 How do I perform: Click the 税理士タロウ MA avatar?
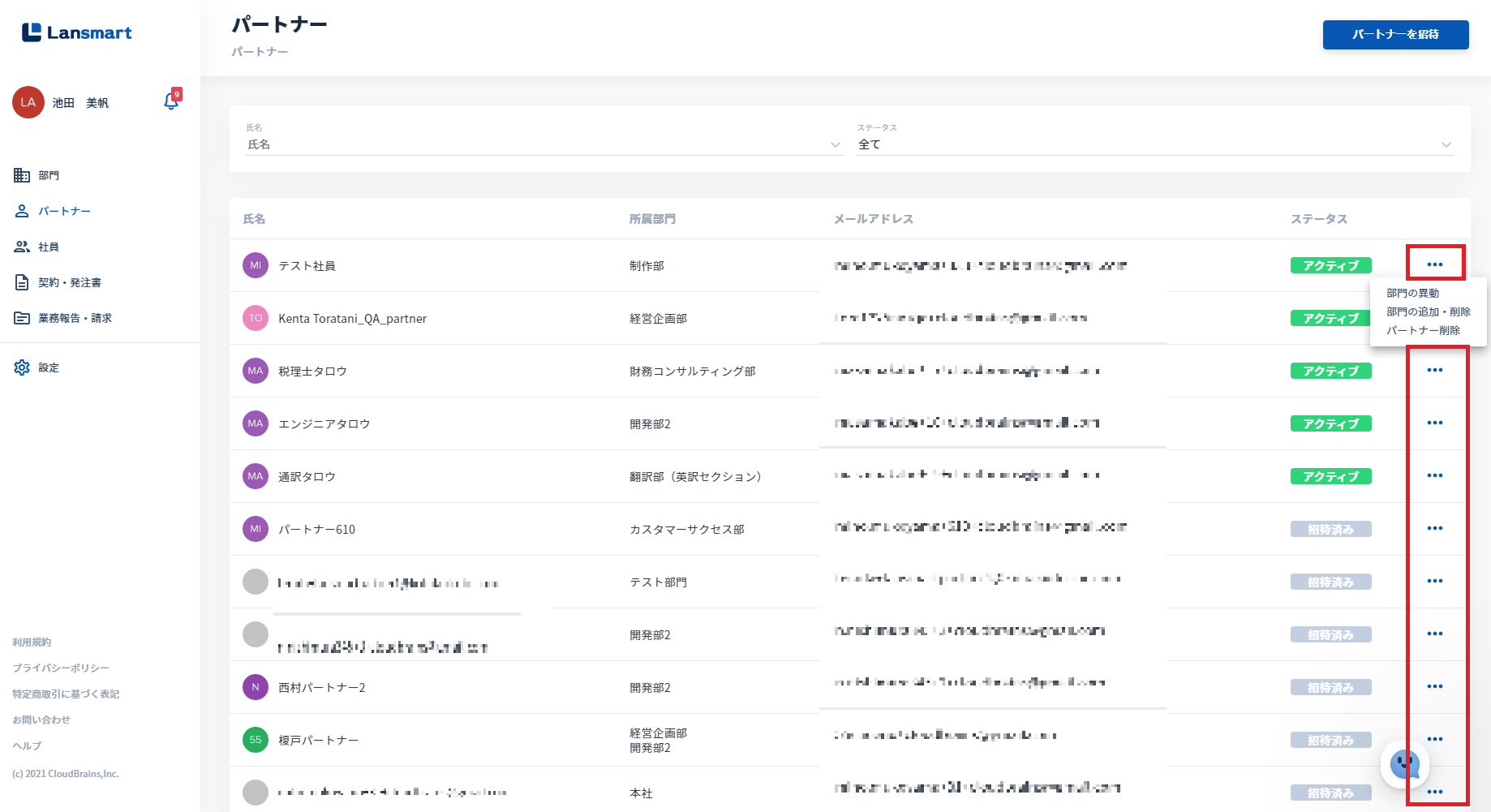pos(256,371)
